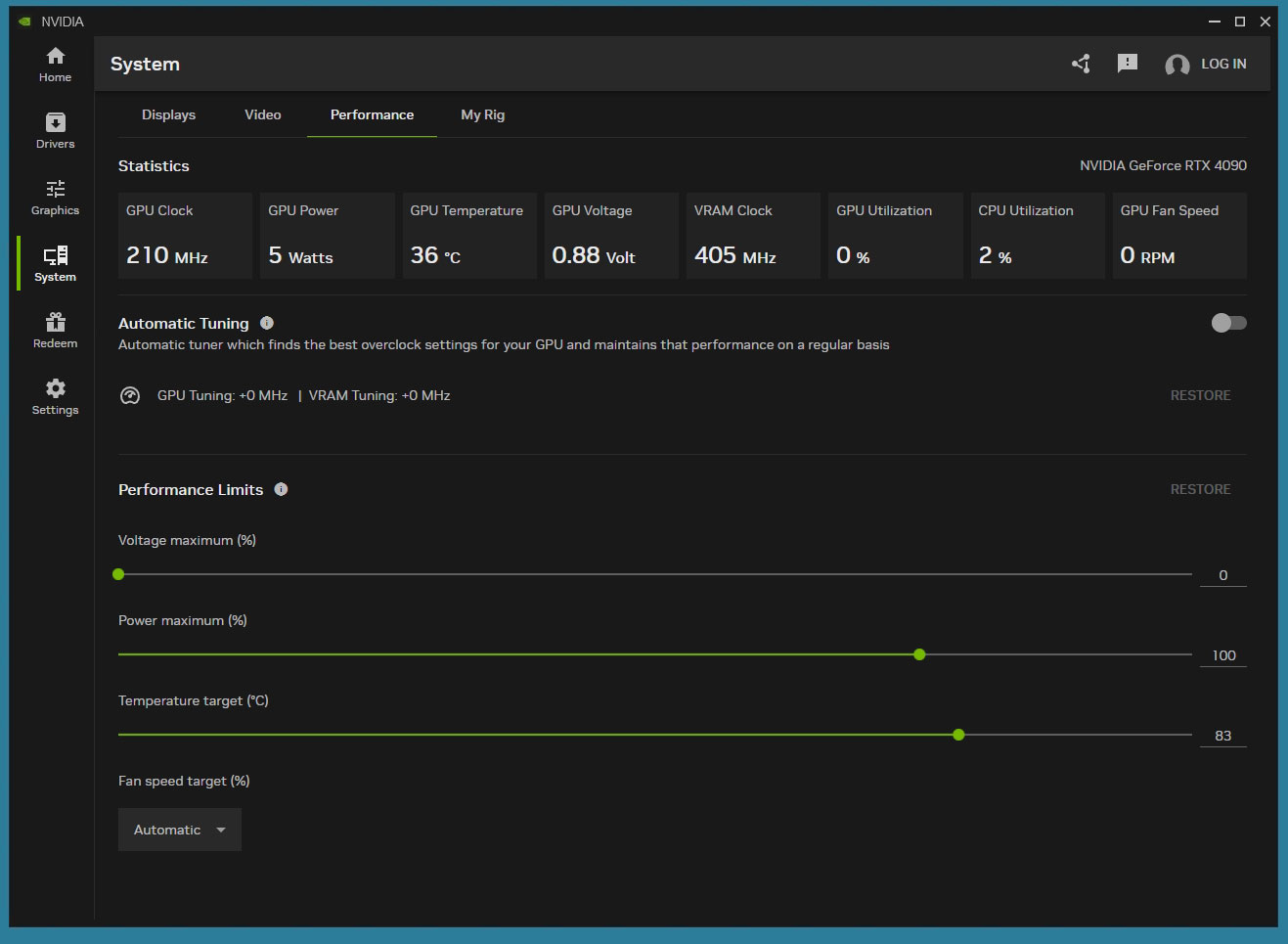Screen dimensions: 1288x944
Task: Open the Settings gear icon
Action: 56,388
